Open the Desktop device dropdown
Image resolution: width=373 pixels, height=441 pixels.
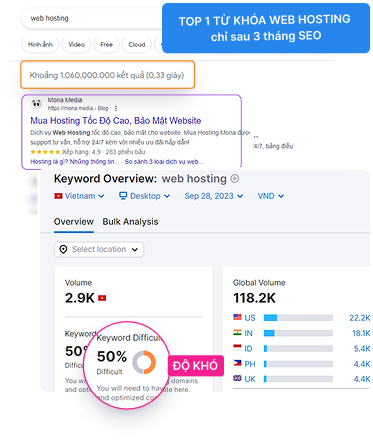tap(145, 196)
